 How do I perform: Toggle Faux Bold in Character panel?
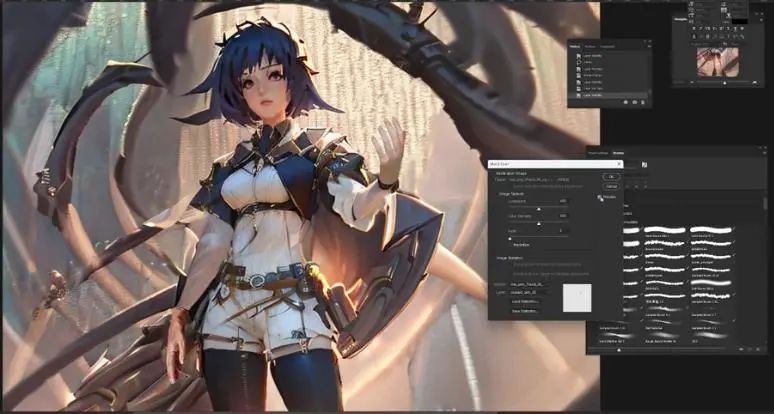(x=695, y=29)
